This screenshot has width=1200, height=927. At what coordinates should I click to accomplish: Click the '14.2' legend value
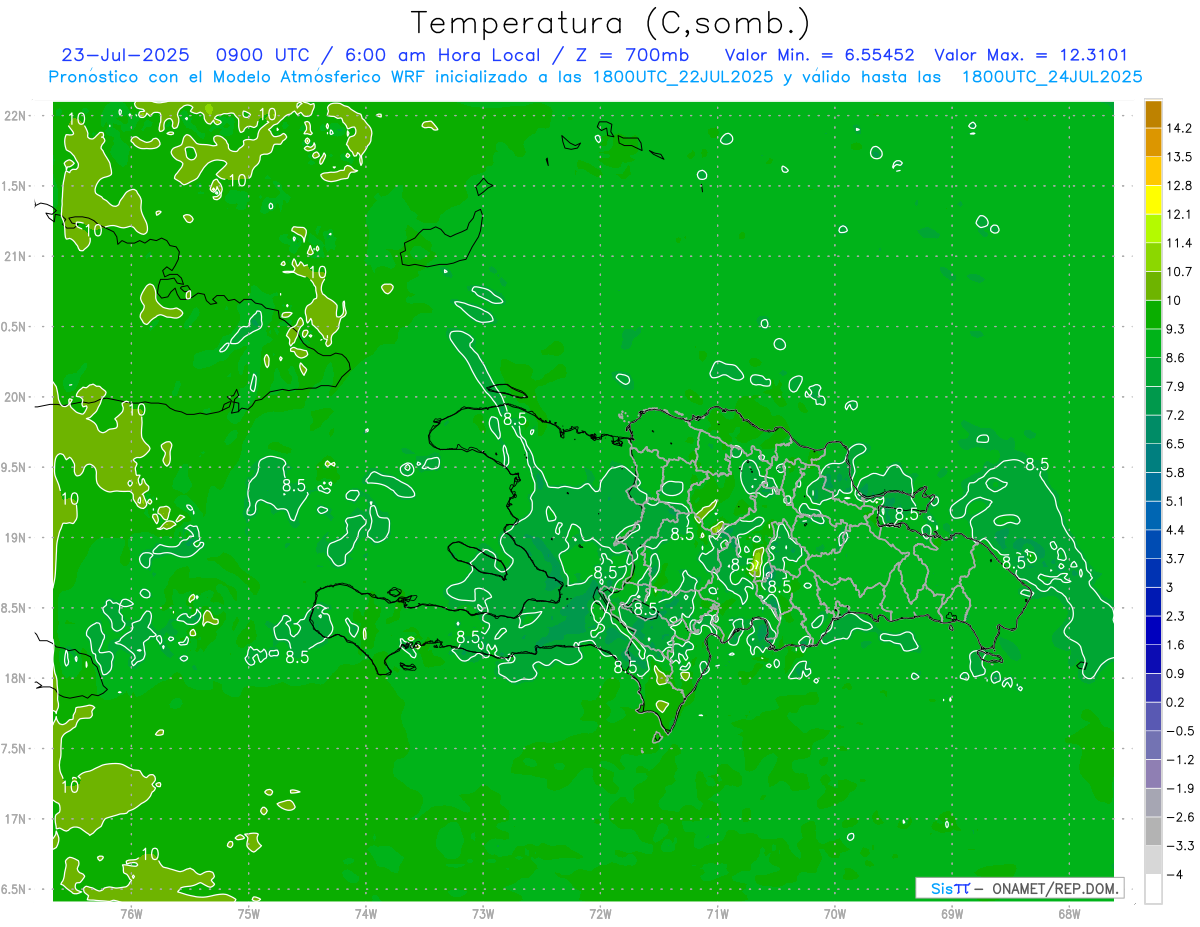click(1180, 128)
